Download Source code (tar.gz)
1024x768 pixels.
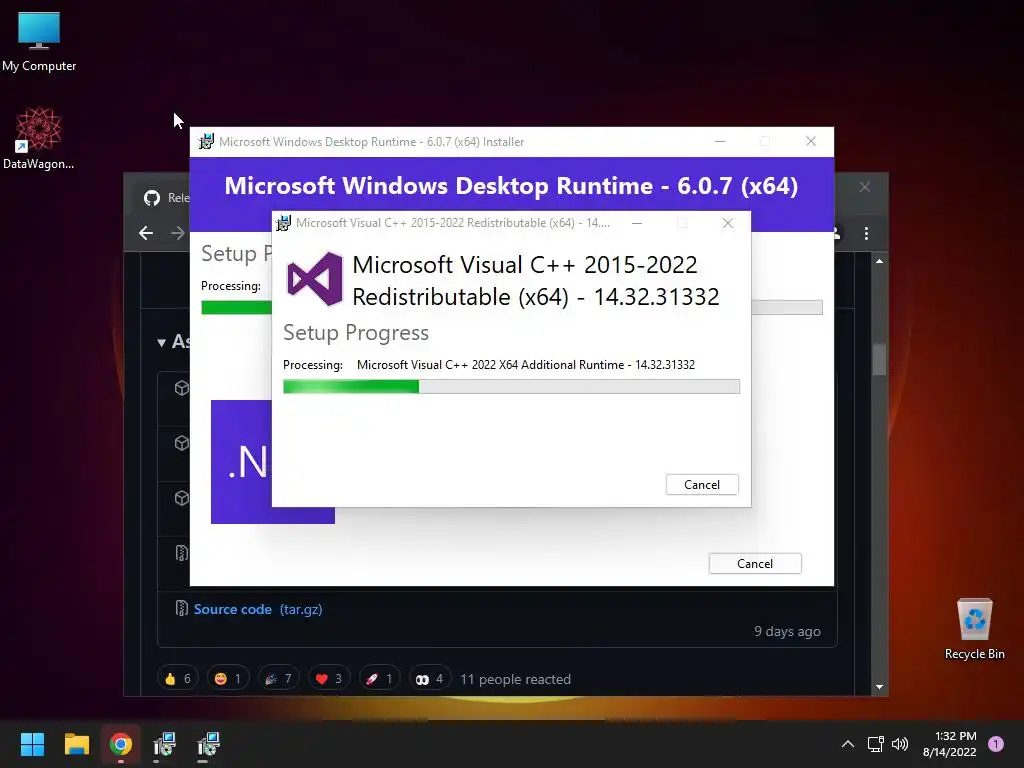click(258, 609)
